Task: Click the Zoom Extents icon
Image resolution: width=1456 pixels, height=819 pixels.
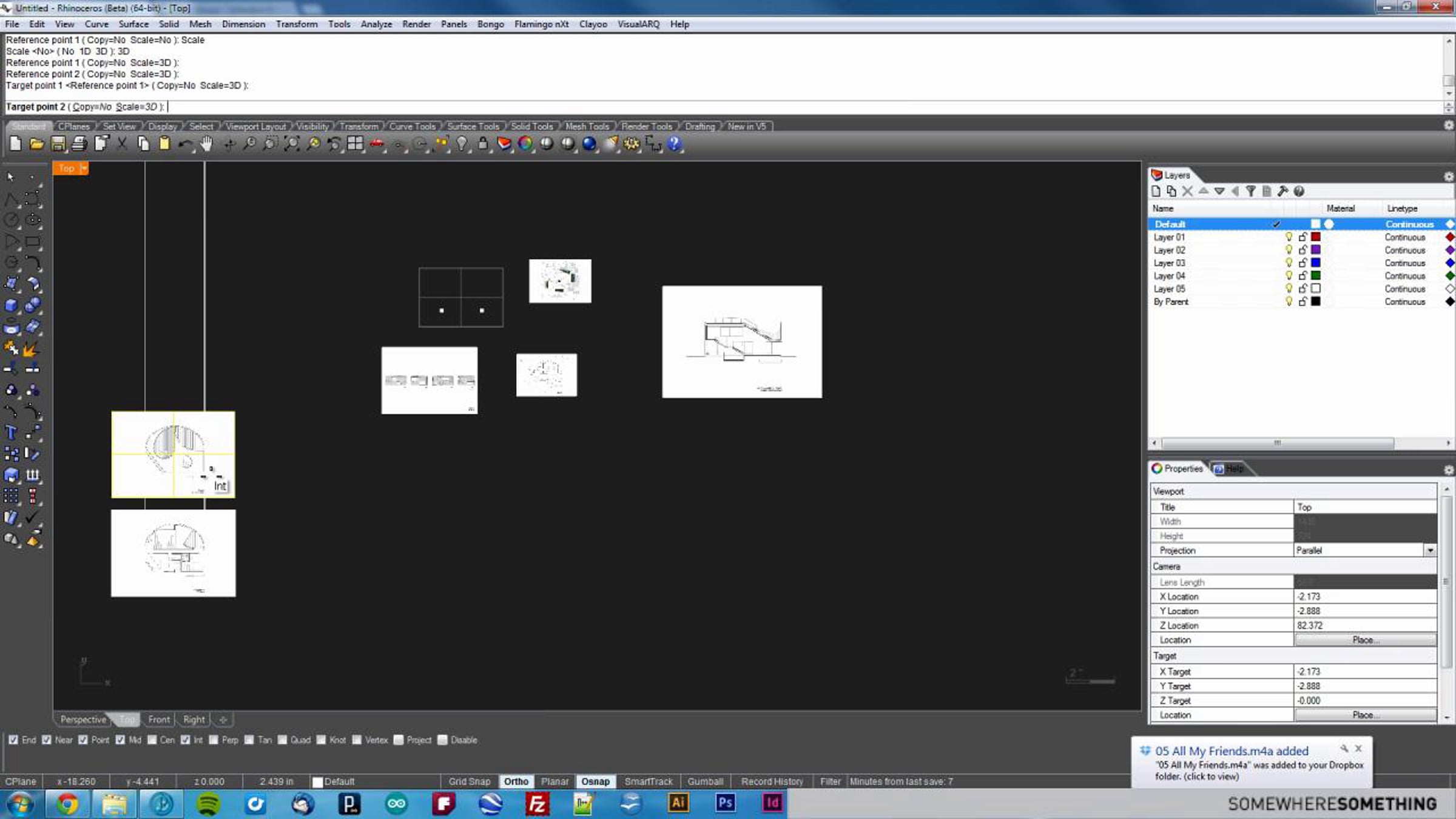Action: 292,144
